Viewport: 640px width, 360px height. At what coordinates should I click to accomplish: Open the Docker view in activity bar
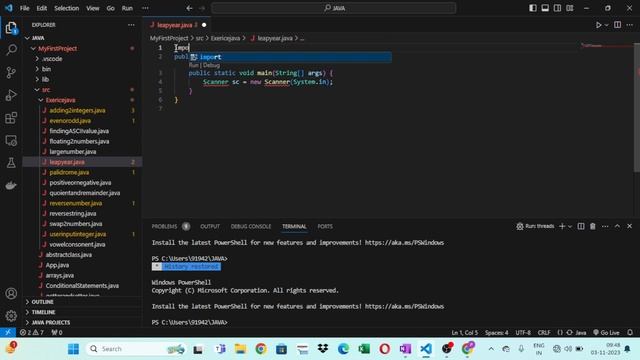coord(11,185)
